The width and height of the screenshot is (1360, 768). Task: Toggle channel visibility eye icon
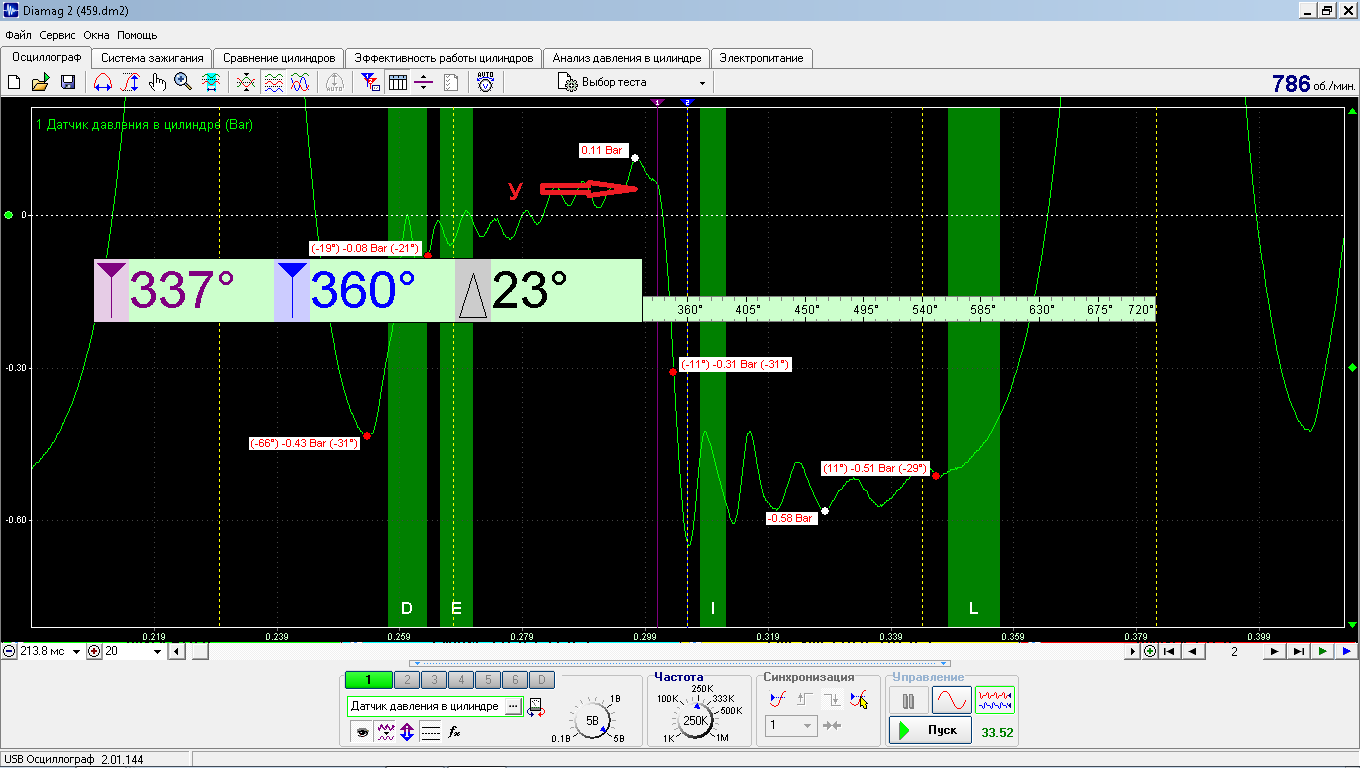(362, 732)
